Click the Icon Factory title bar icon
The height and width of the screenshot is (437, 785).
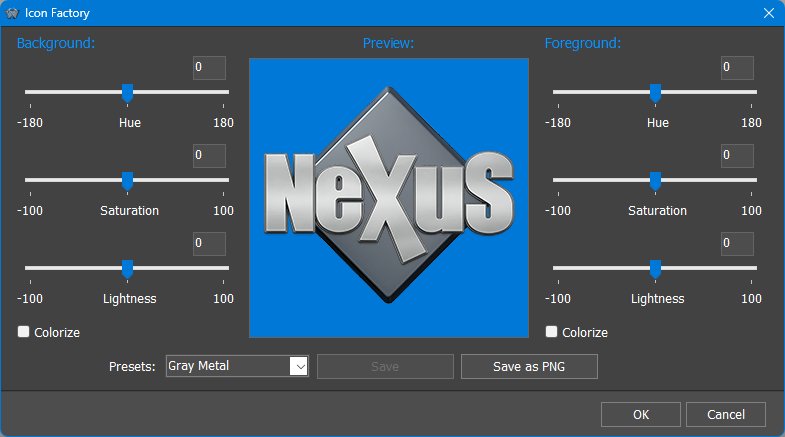[x=12, y=13]
